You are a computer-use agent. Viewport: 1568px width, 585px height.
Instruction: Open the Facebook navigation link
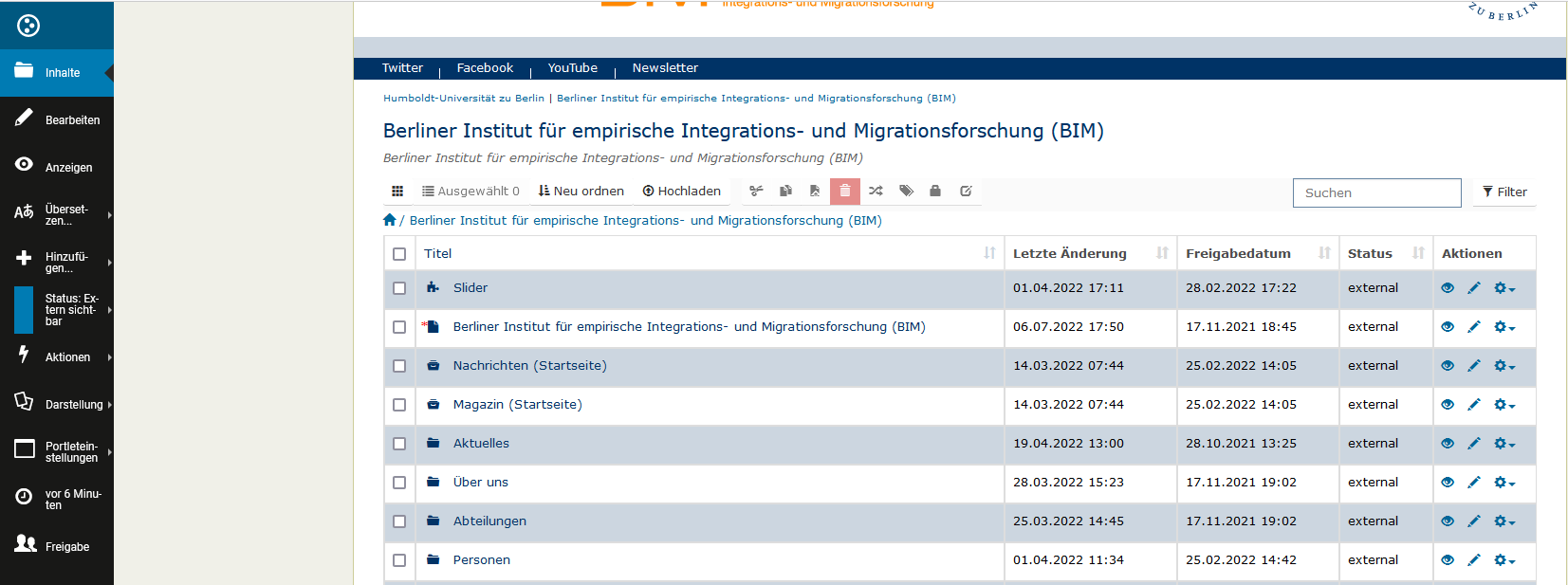[485, 68]
